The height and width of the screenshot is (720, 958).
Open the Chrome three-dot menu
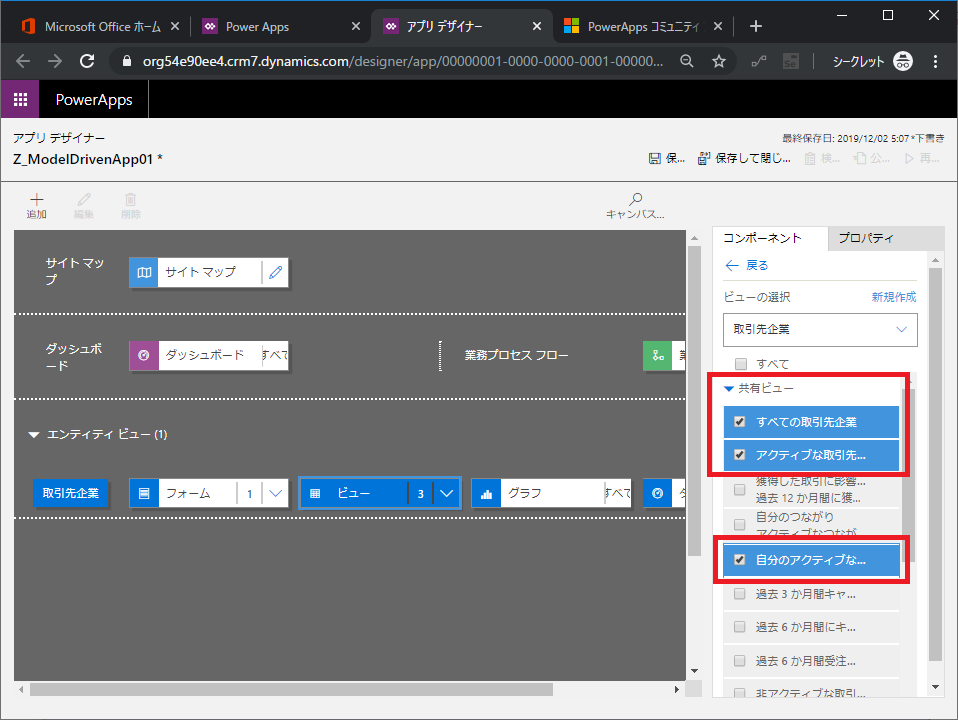click(x=935, y=61)
